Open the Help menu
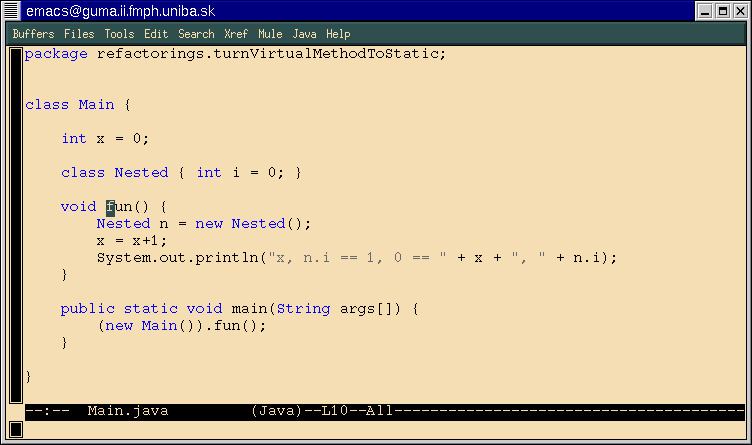 coord(338,34)
